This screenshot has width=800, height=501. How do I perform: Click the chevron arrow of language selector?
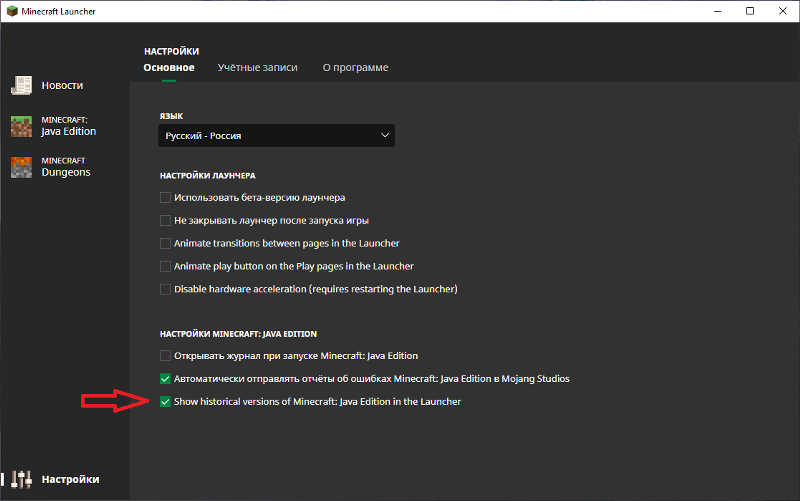(x=384, y=136)
